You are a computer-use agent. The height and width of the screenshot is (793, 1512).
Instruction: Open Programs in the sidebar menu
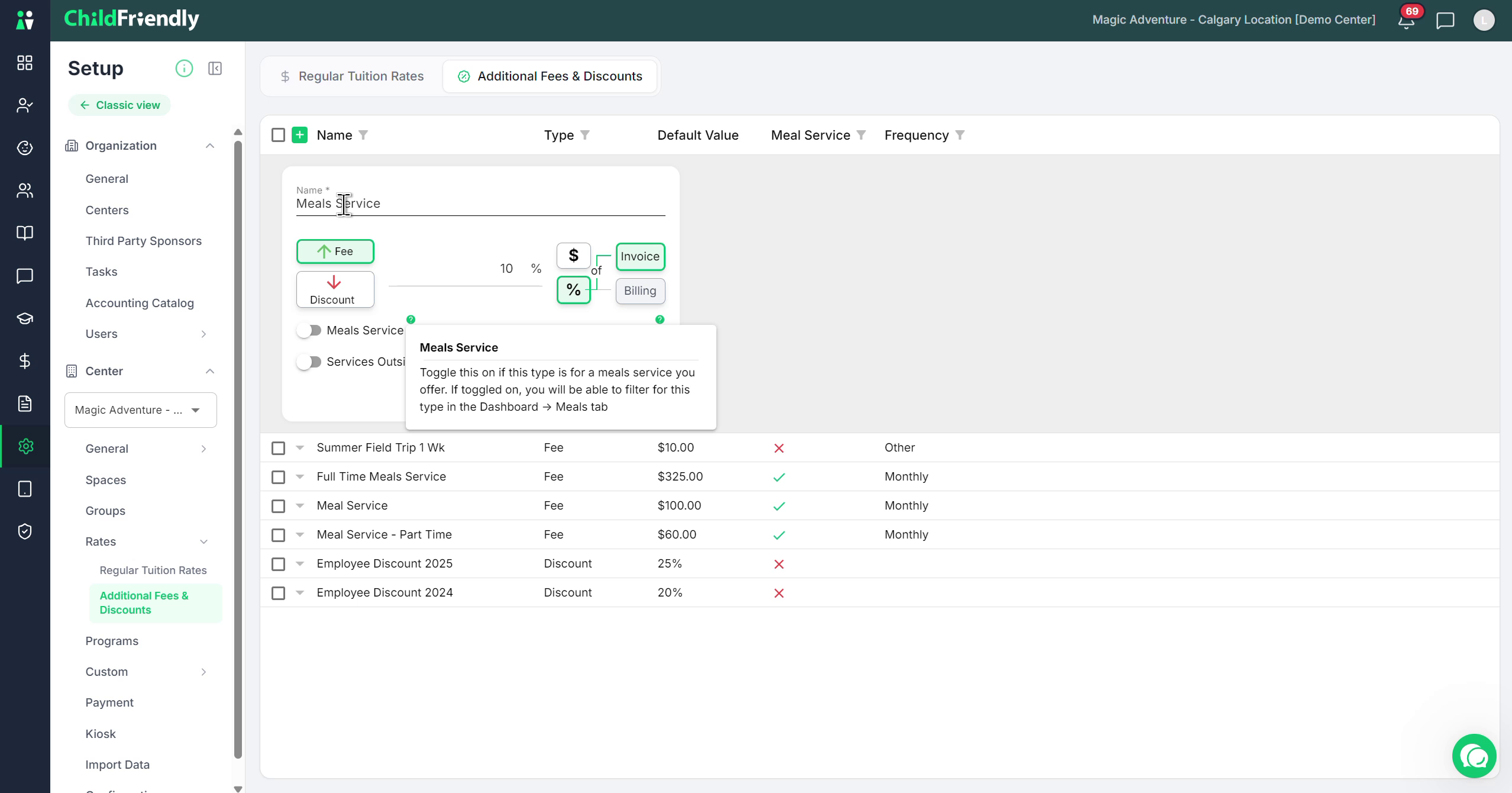pyautogui.click(x=112, y=641)
